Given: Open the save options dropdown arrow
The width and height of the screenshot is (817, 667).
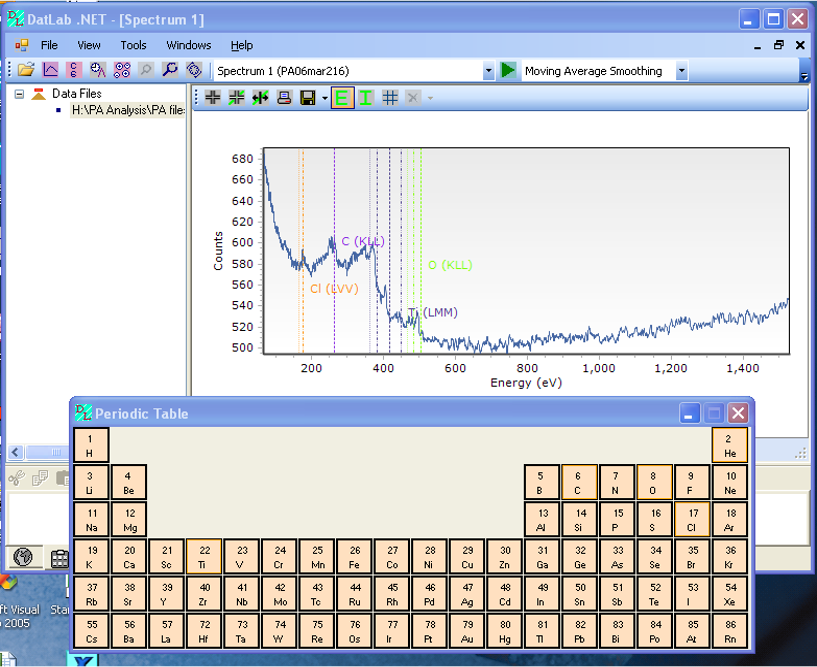Looking at the screenshot, I should point(325,98).
